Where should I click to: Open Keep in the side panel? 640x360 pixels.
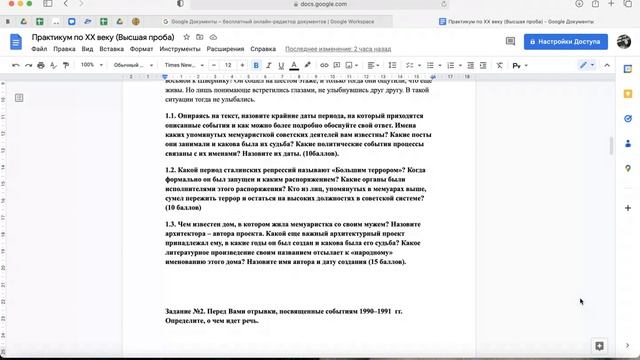click(628, 94)
